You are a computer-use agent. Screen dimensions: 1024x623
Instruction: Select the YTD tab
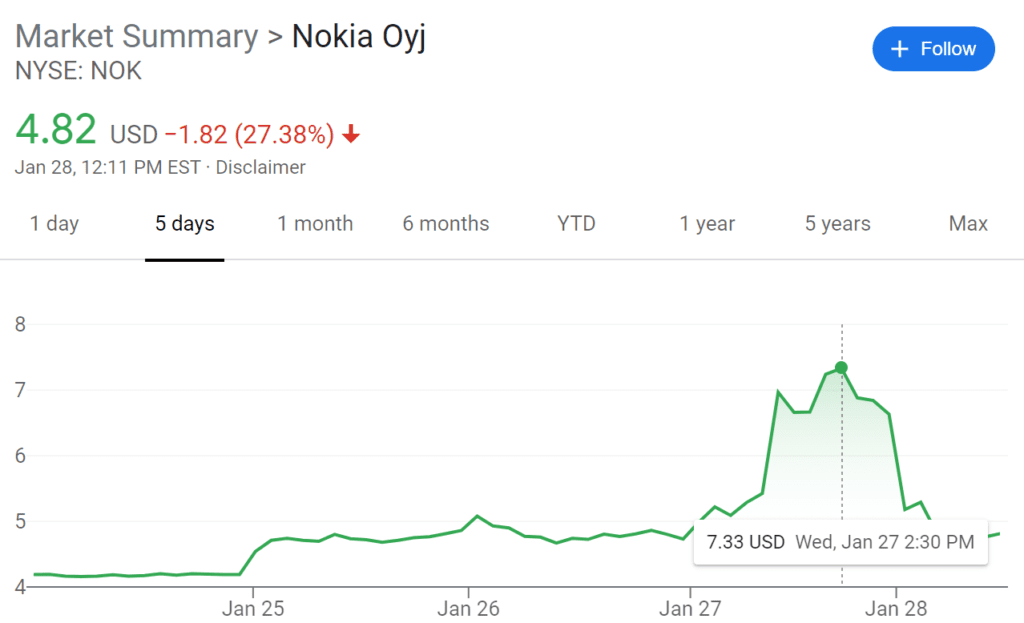tap(576, 223)
